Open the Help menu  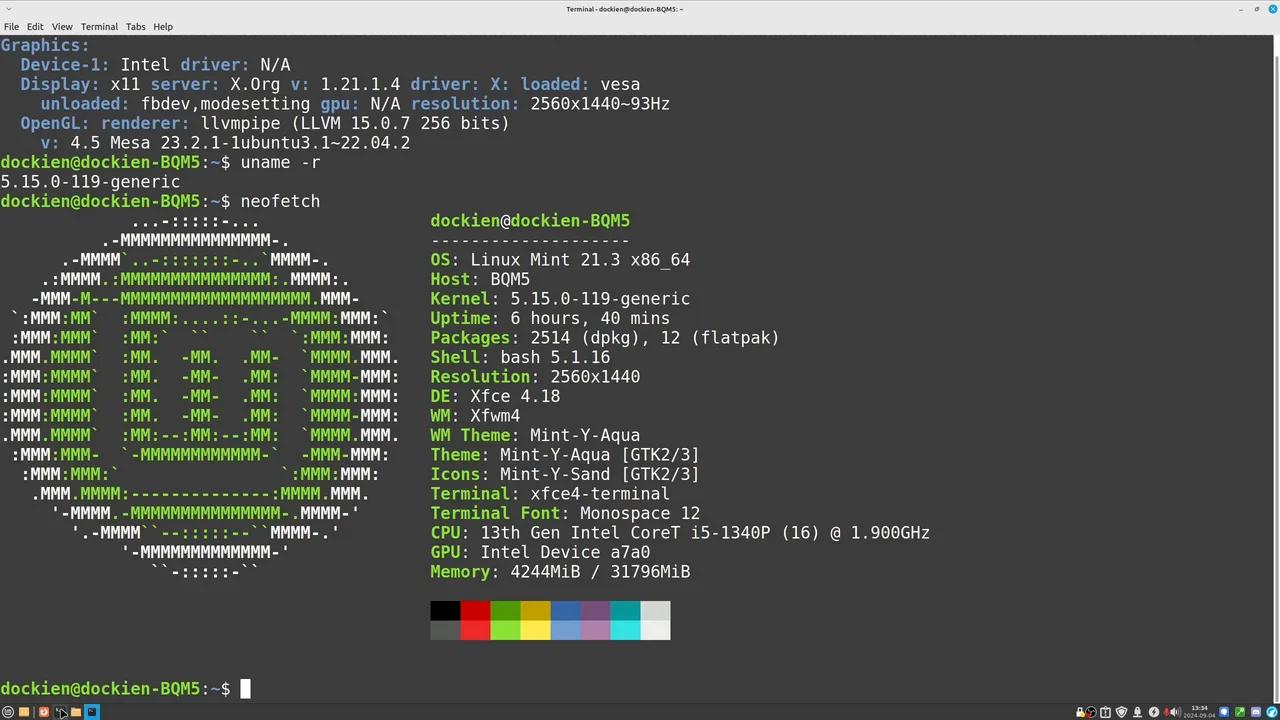(163, 26)
